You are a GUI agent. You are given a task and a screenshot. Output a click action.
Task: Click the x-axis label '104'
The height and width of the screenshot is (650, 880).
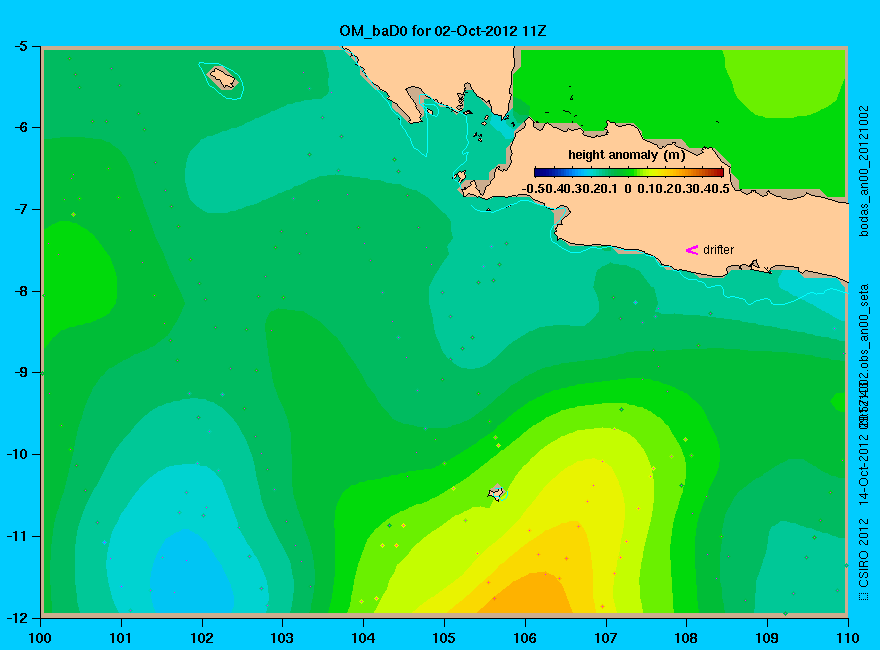click(x=363, y=638)
